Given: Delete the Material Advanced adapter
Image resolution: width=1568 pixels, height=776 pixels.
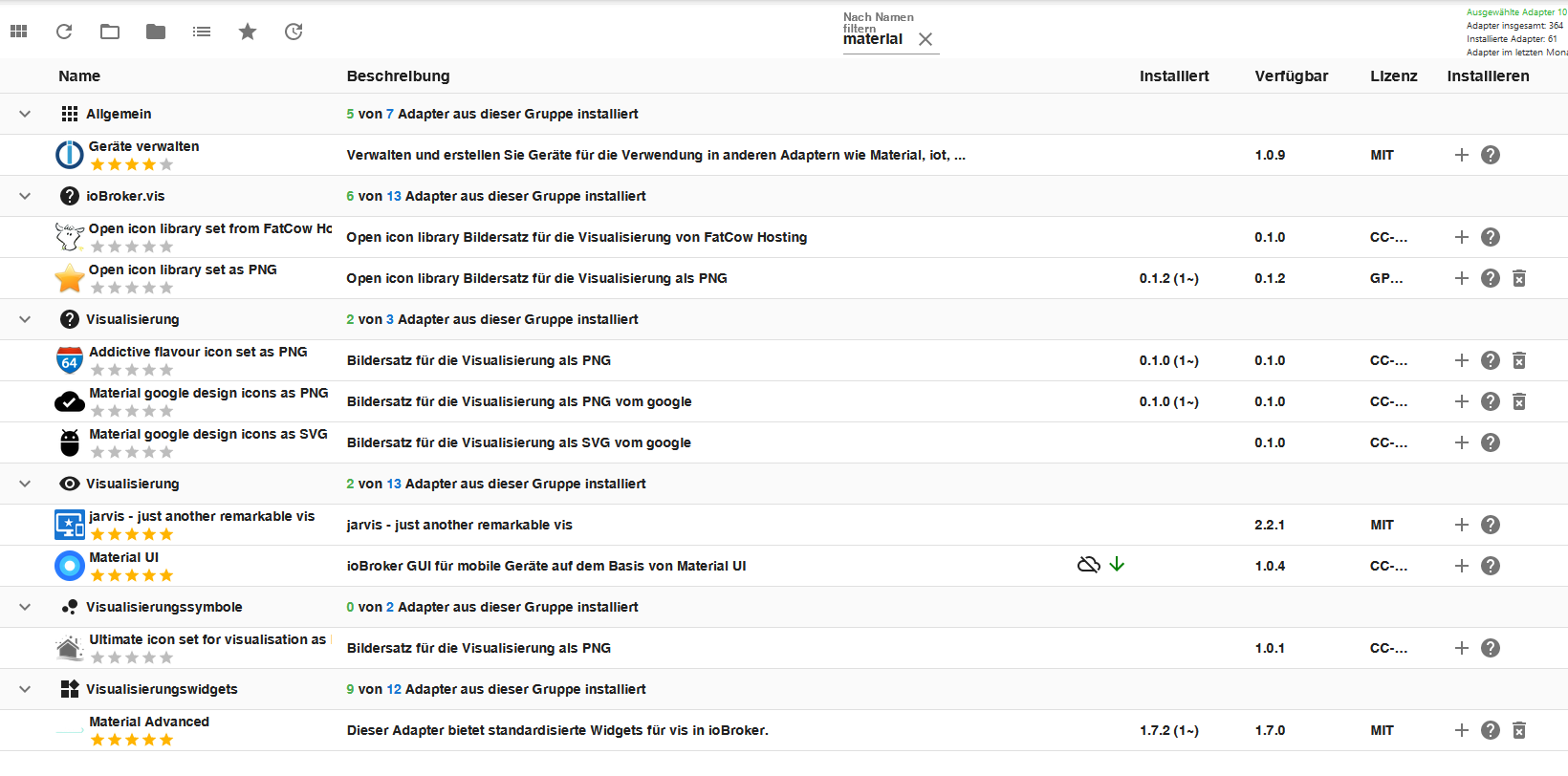Looking at the screenshot, I should click(1519, 730).
